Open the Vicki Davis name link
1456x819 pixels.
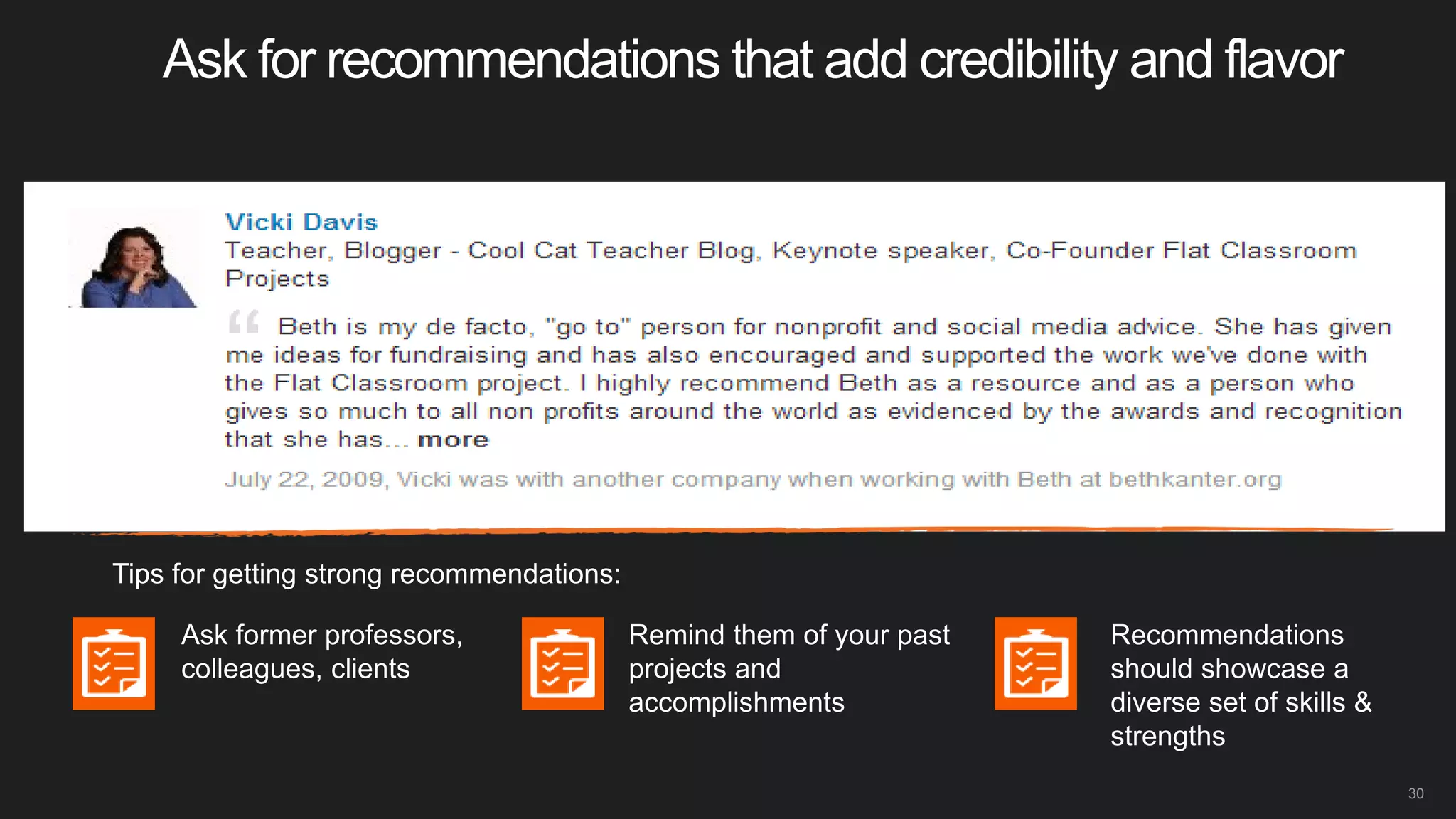pyautogui.click(x=301, y=222)
